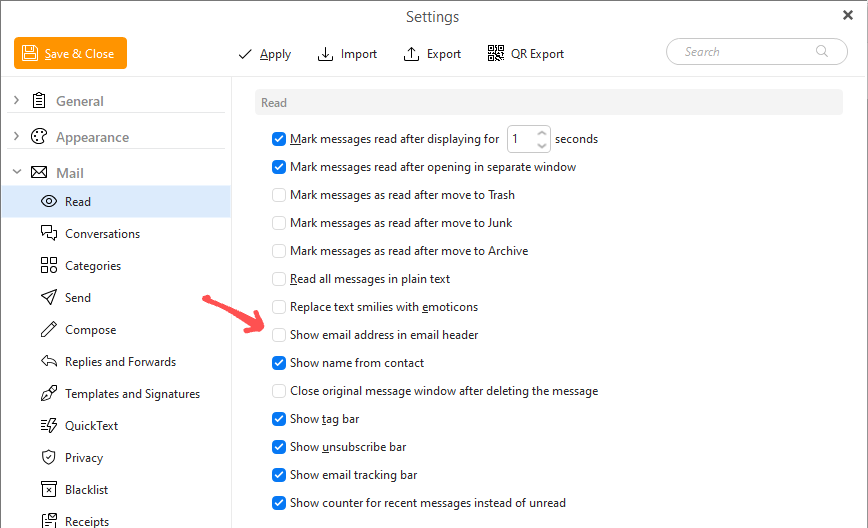The image size is (868, 528).
Task: Open Send settings page
Action: point(116,298)
